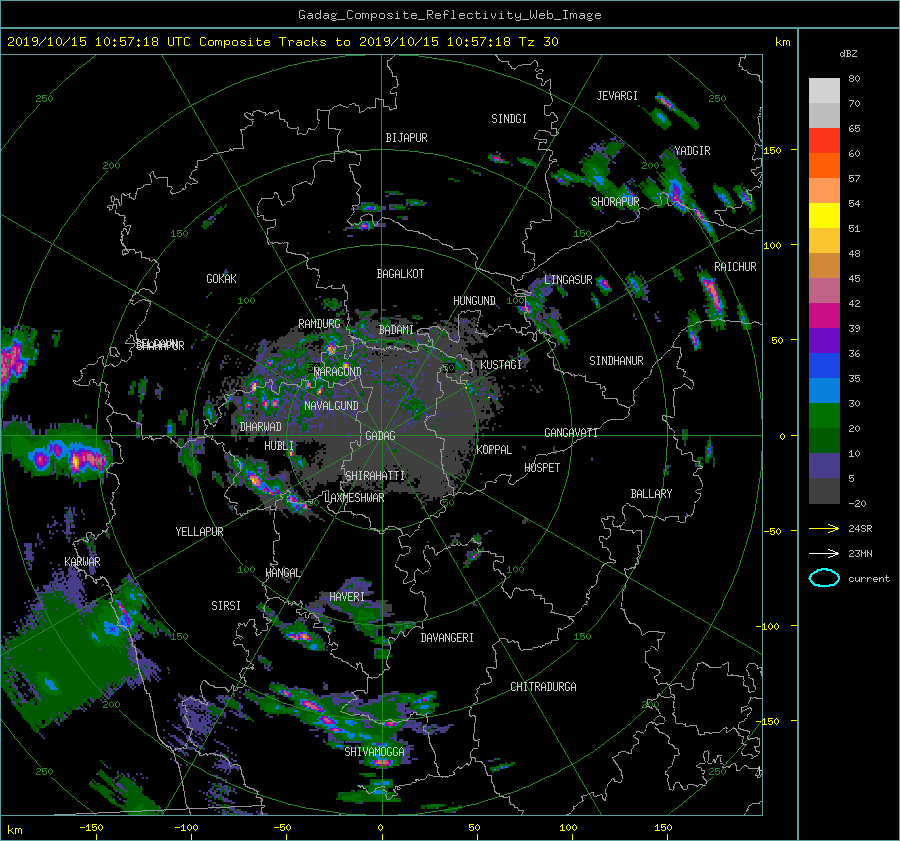Select the HAVERI label
The width and height of the screenshot is (900, 841).
(347, 597)
